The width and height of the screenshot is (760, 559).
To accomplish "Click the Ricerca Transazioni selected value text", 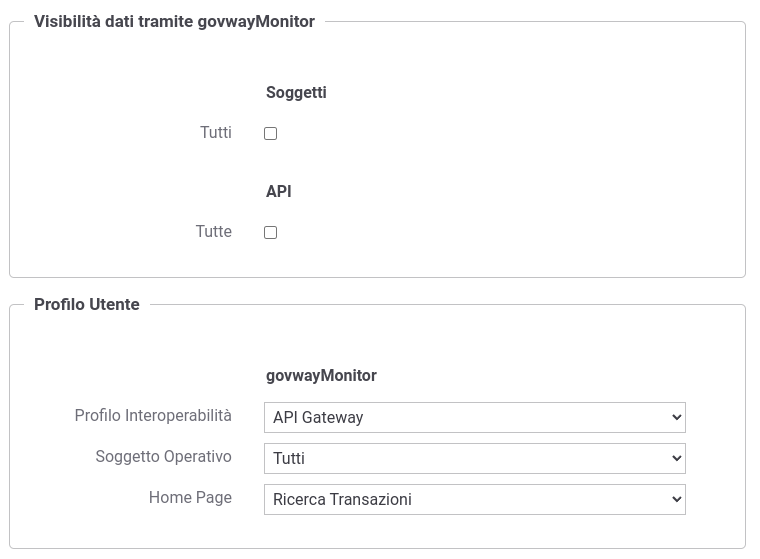I will pos(342,499).
